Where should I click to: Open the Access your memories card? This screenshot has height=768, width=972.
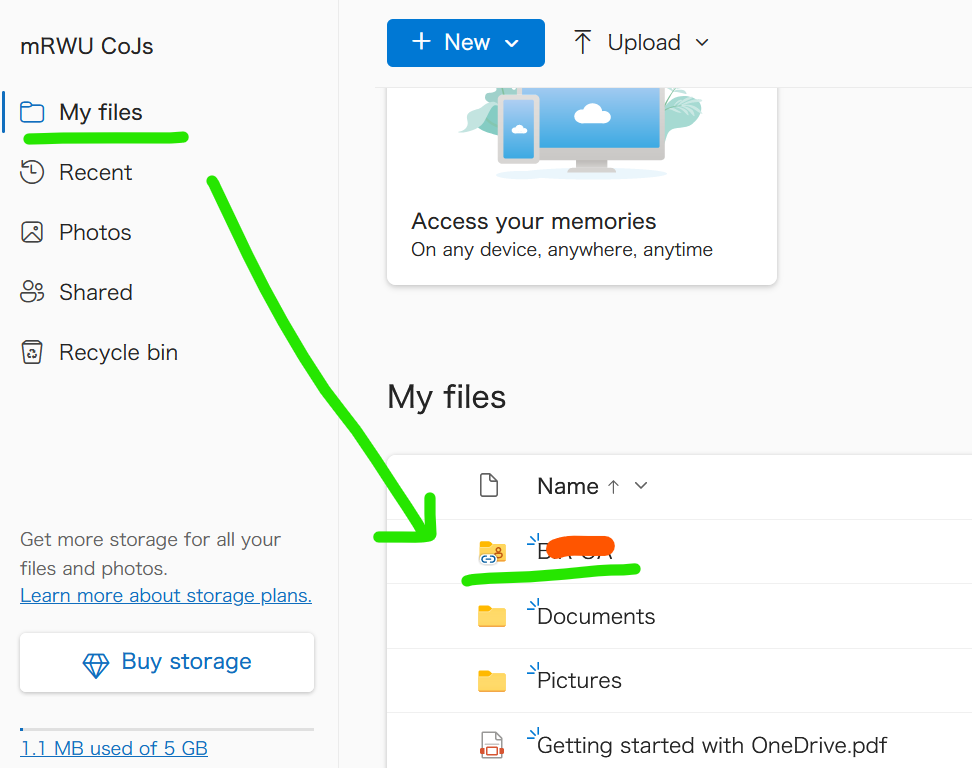pos(581,186)
